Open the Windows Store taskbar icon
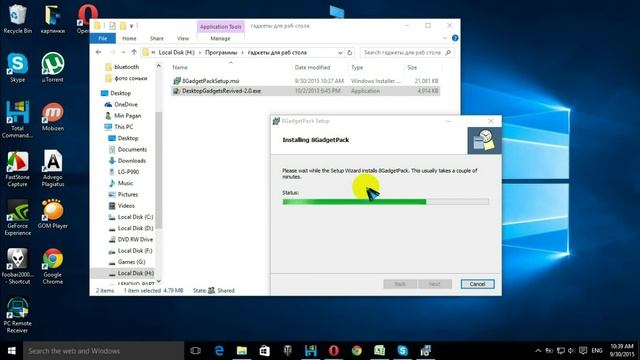Image resolution: width=640 pixels, height=360 pixels. point(264,351)
